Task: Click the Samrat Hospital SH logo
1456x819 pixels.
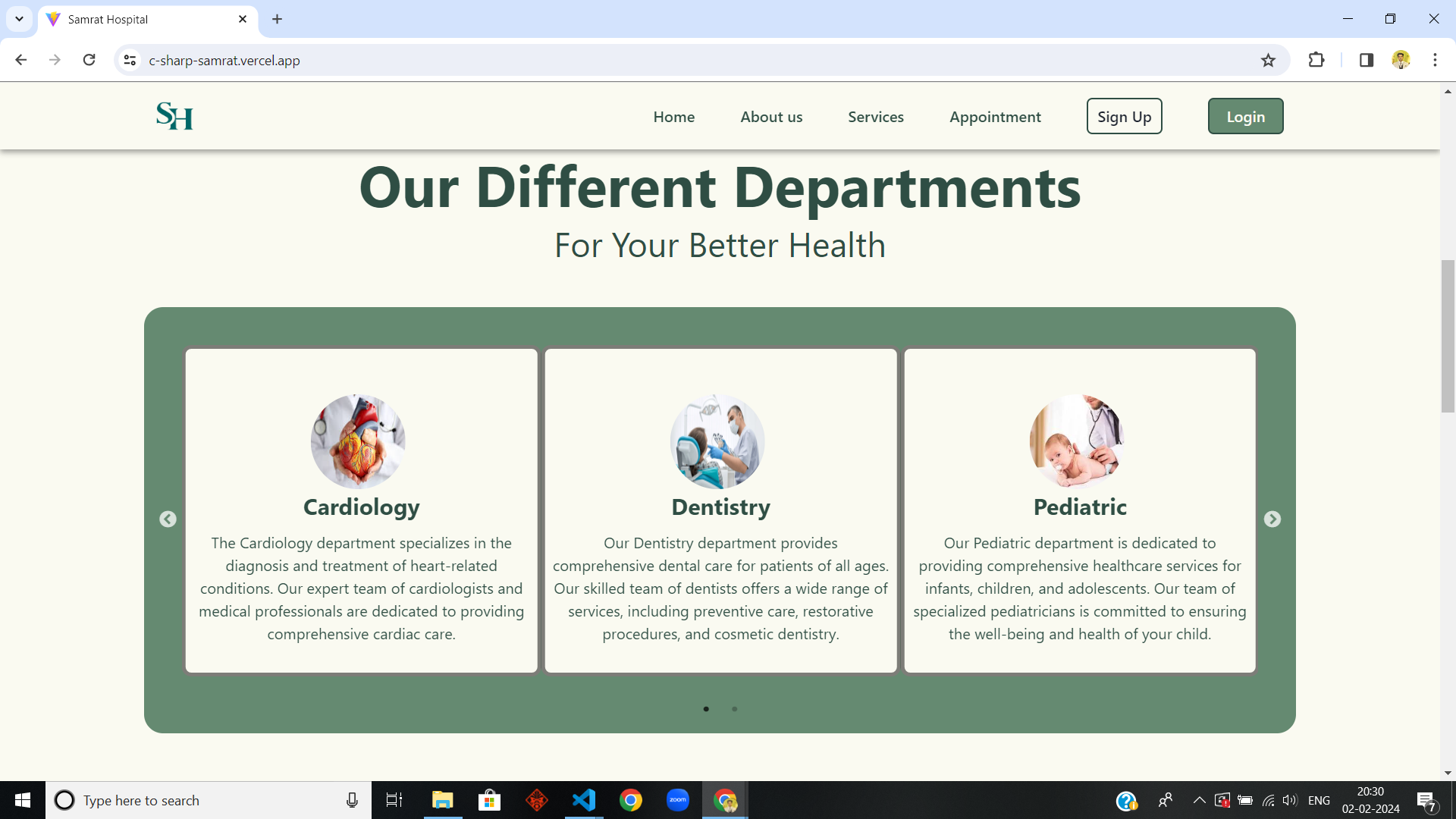Action: (x=174, y=116)
